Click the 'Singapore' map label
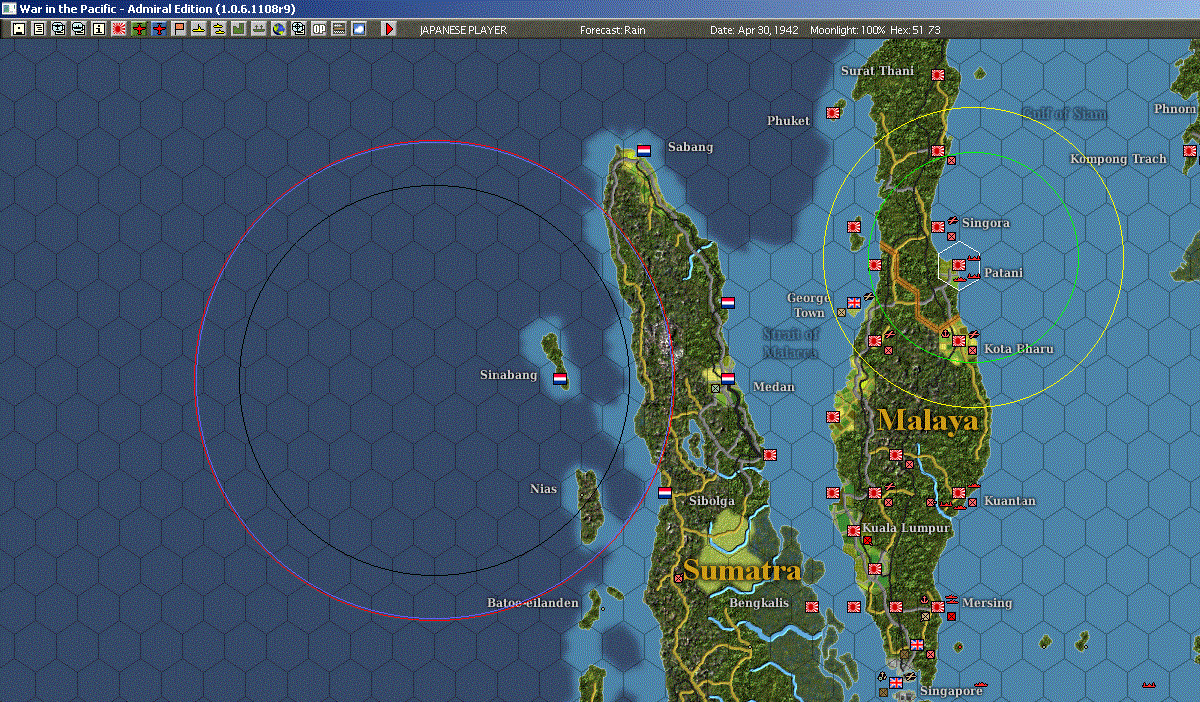Image resolution: width=1200 pixels, height=702 pixels. click(951, 691)
